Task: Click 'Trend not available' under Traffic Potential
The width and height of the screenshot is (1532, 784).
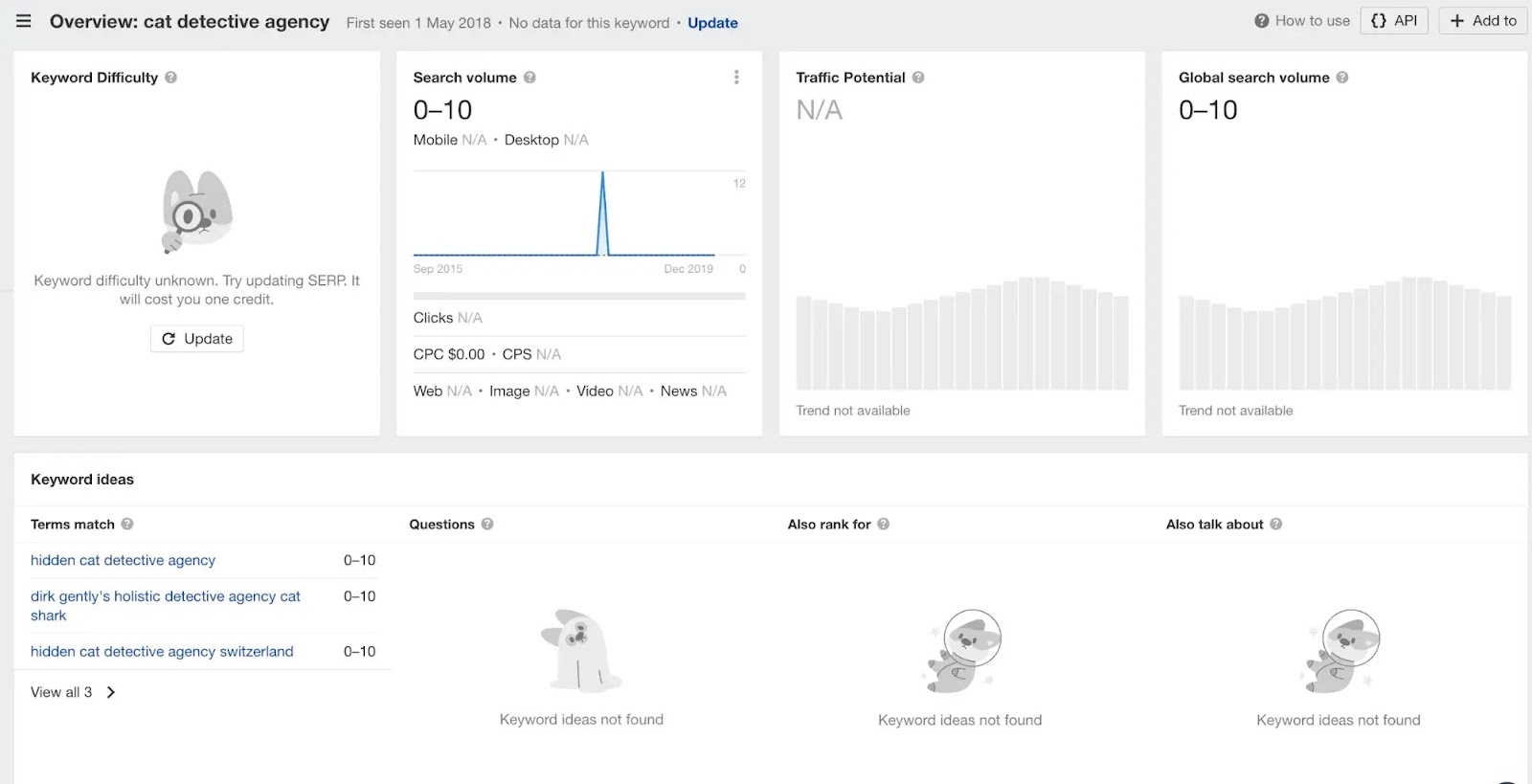Action: pos(853,411)
